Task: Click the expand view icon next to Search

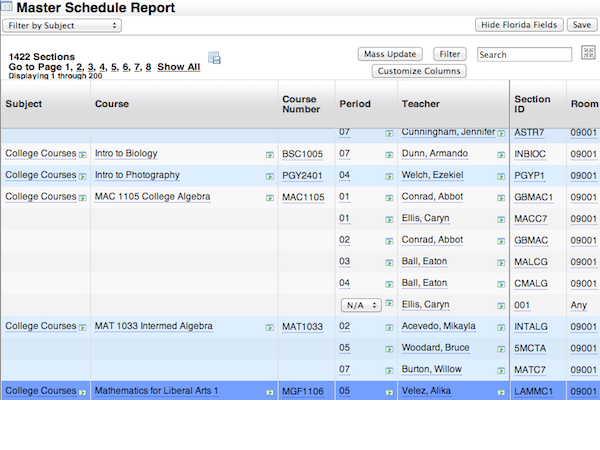Action: tap(587, 53)
